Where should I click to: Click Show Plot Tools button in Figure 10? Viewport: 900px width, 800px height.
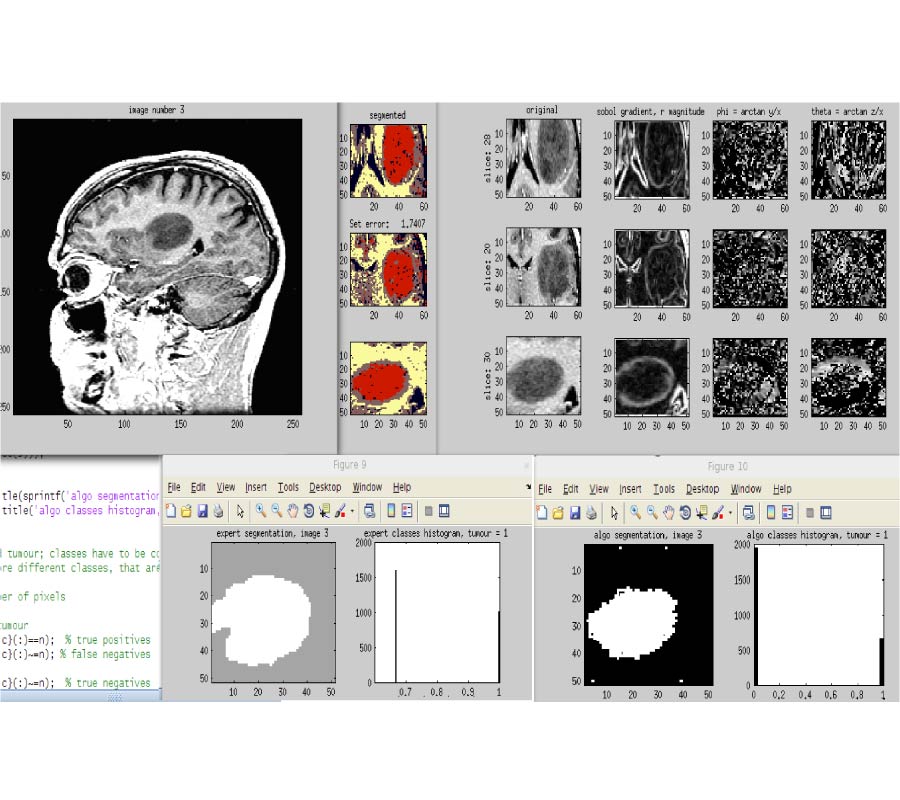[826, 511]
